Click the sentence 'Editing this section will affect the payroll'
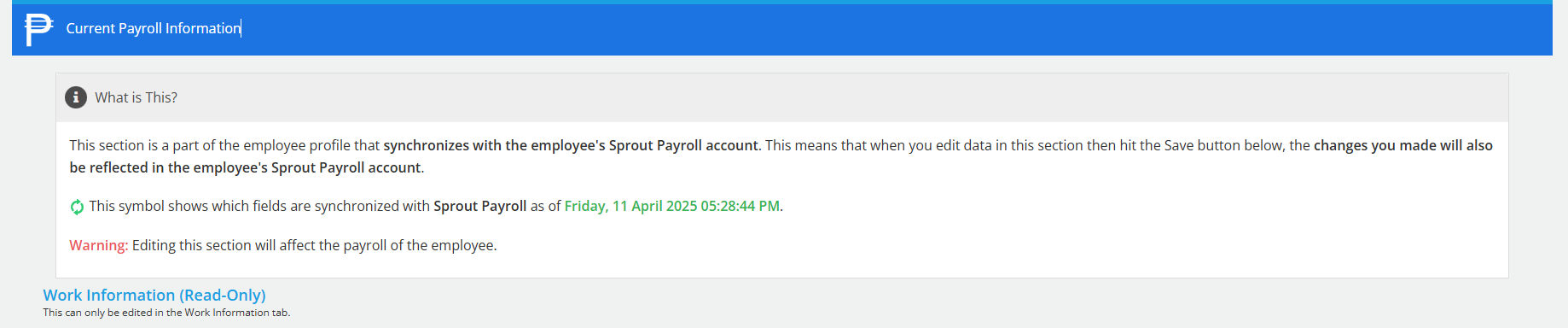The image size is (1568, 328). (314, 245)
